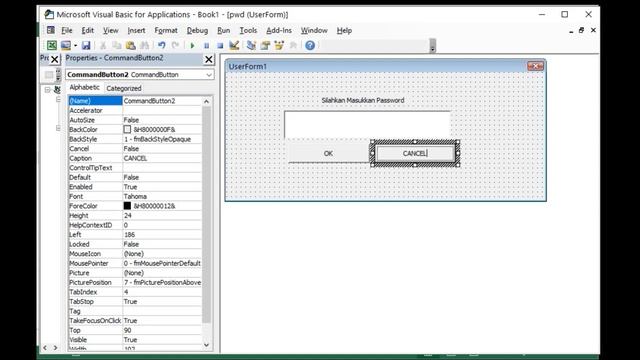This screenshot has height=360, width=640.
Task: Click the CANCEL button on UserForm1
Action: coord(415,153)
